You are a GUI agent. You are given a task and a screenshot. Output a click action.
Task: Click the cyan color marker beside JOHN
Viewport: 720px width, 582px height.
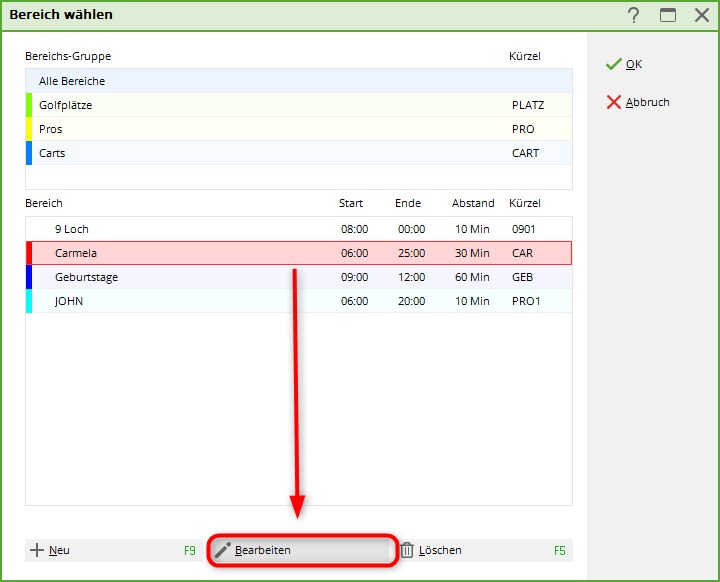29,301
